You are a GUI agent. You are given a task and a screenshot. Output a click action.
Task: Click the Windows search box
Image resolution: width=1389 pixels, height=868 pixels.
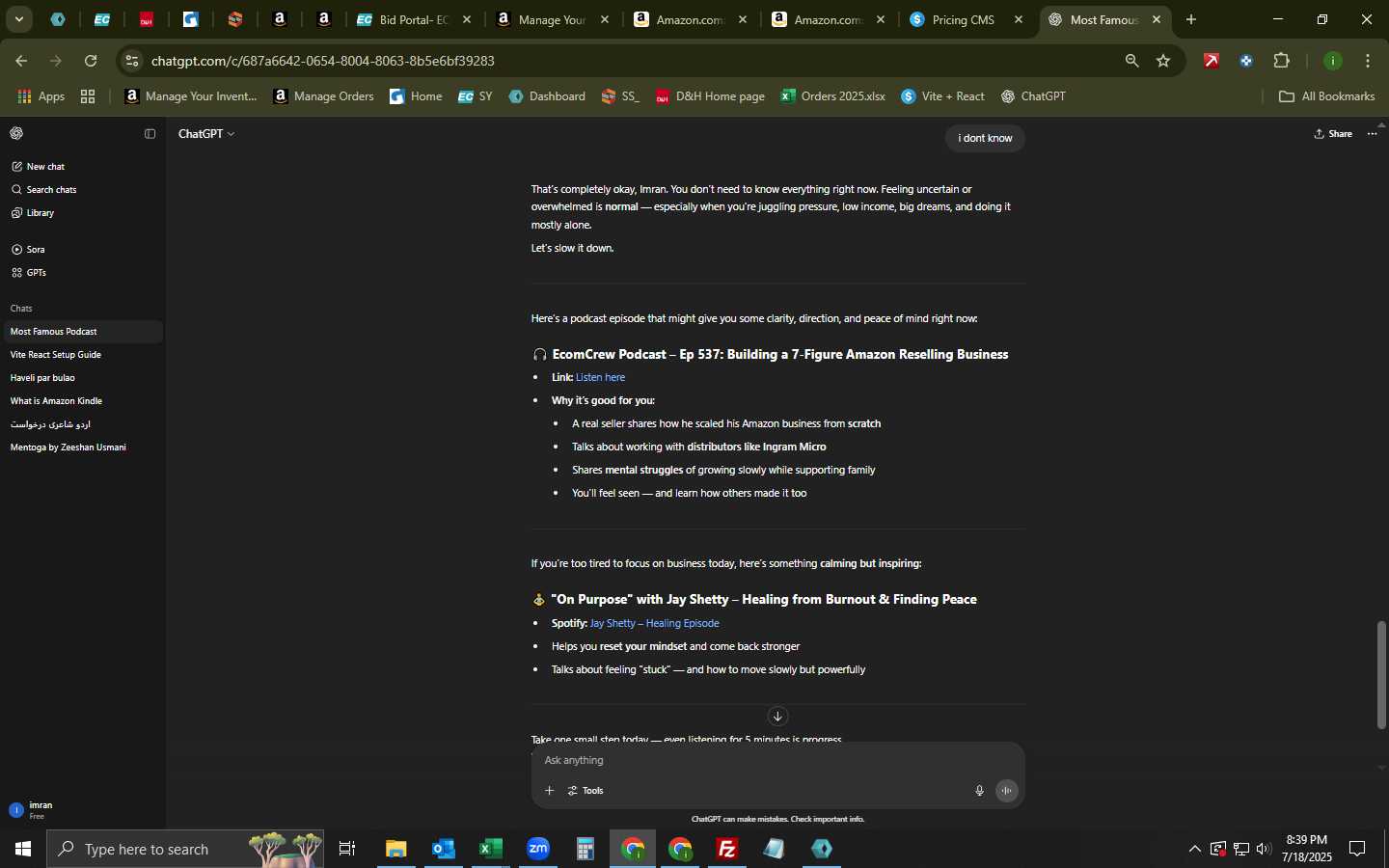click(x=185, y=849)
